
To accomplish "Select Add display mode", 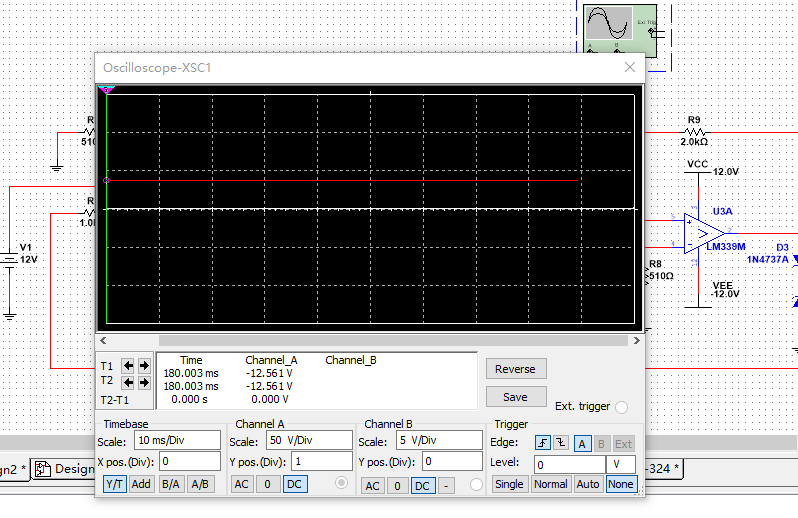I will pos(141,484).
